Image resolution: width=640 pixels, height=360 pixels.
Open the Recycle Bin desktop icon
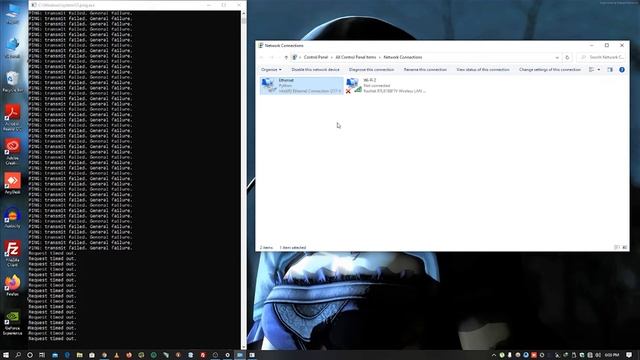tap(12, 81)
